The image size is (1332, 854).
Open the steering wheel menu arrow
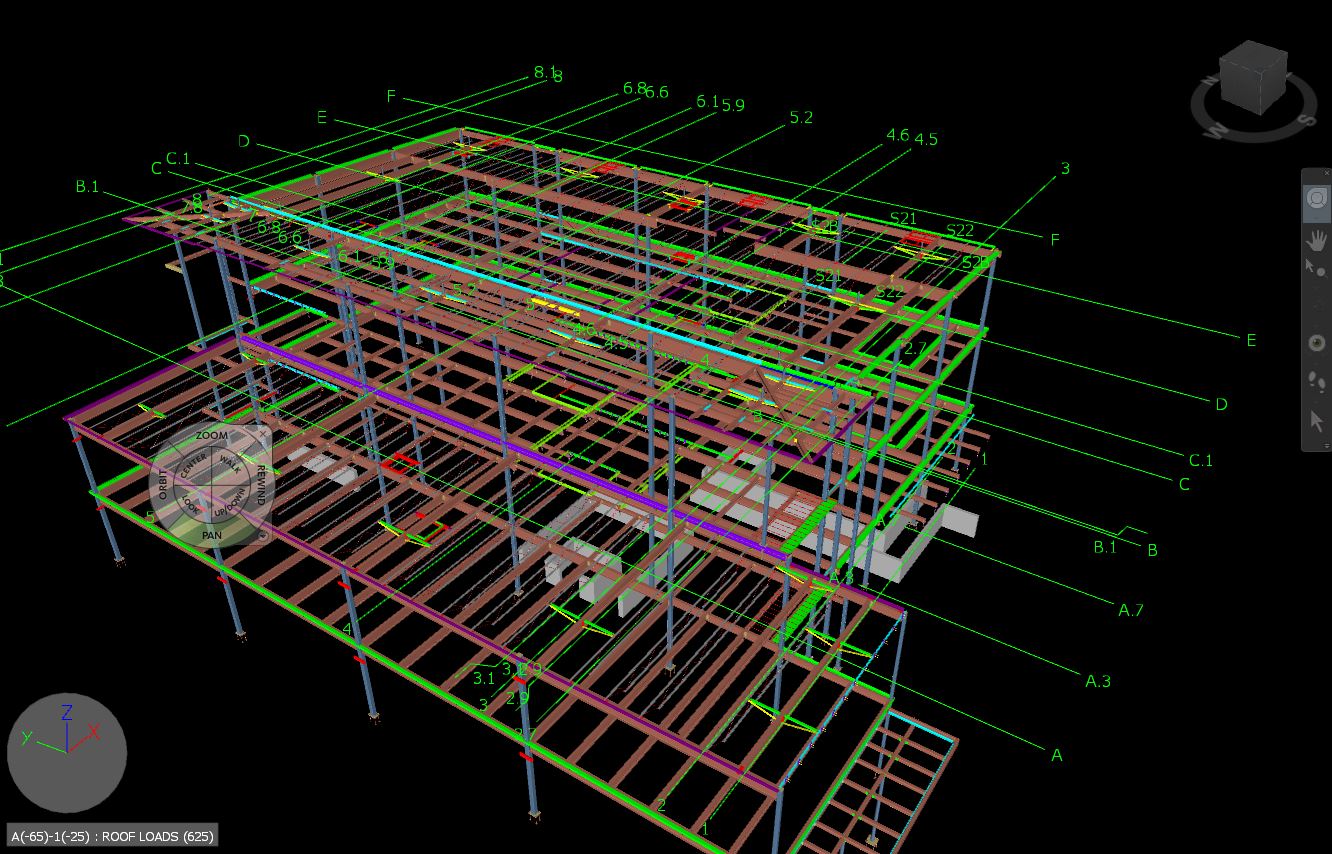(263, 536)
